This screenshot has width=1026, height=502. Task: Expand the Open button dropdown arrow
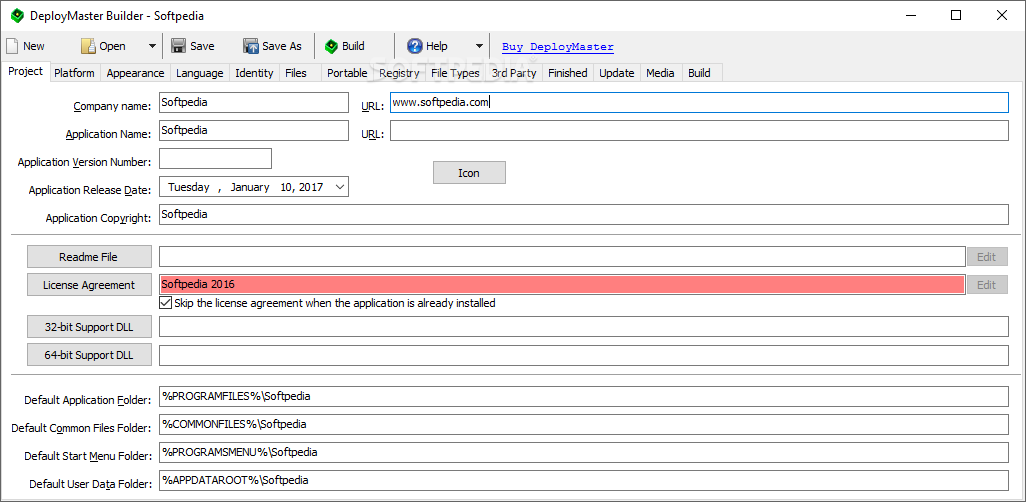pyautogui.click(x=152, y=46)
